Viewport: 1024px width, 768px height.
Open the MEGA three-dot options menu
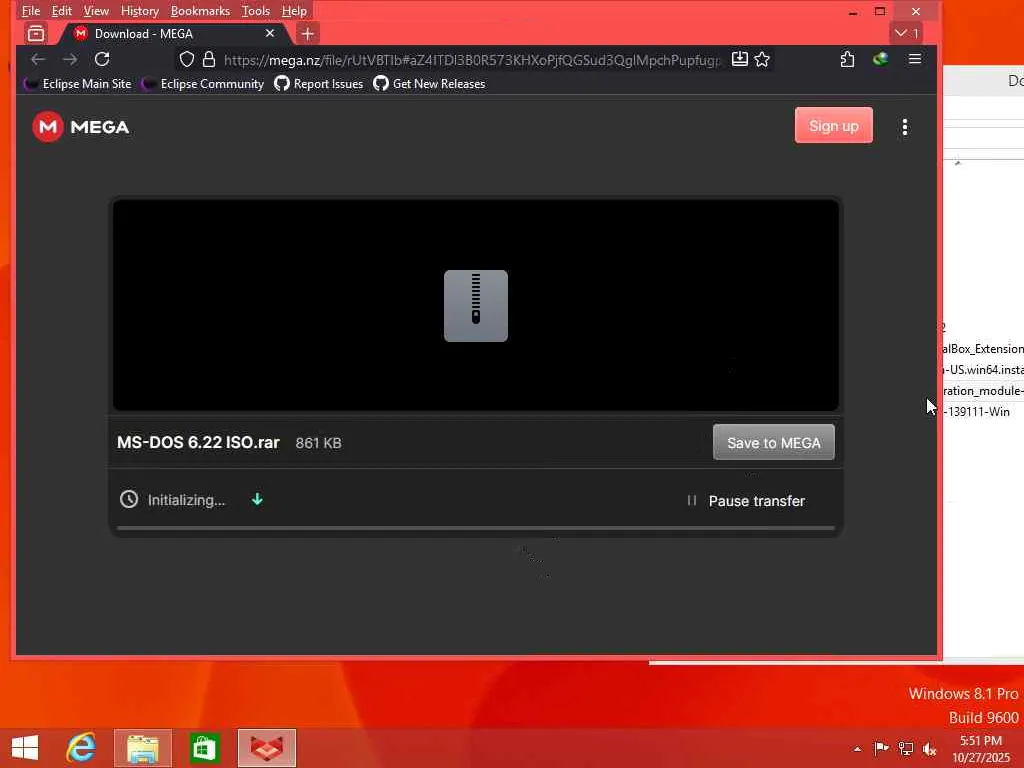pyautogui.click(x=904, y=127)
